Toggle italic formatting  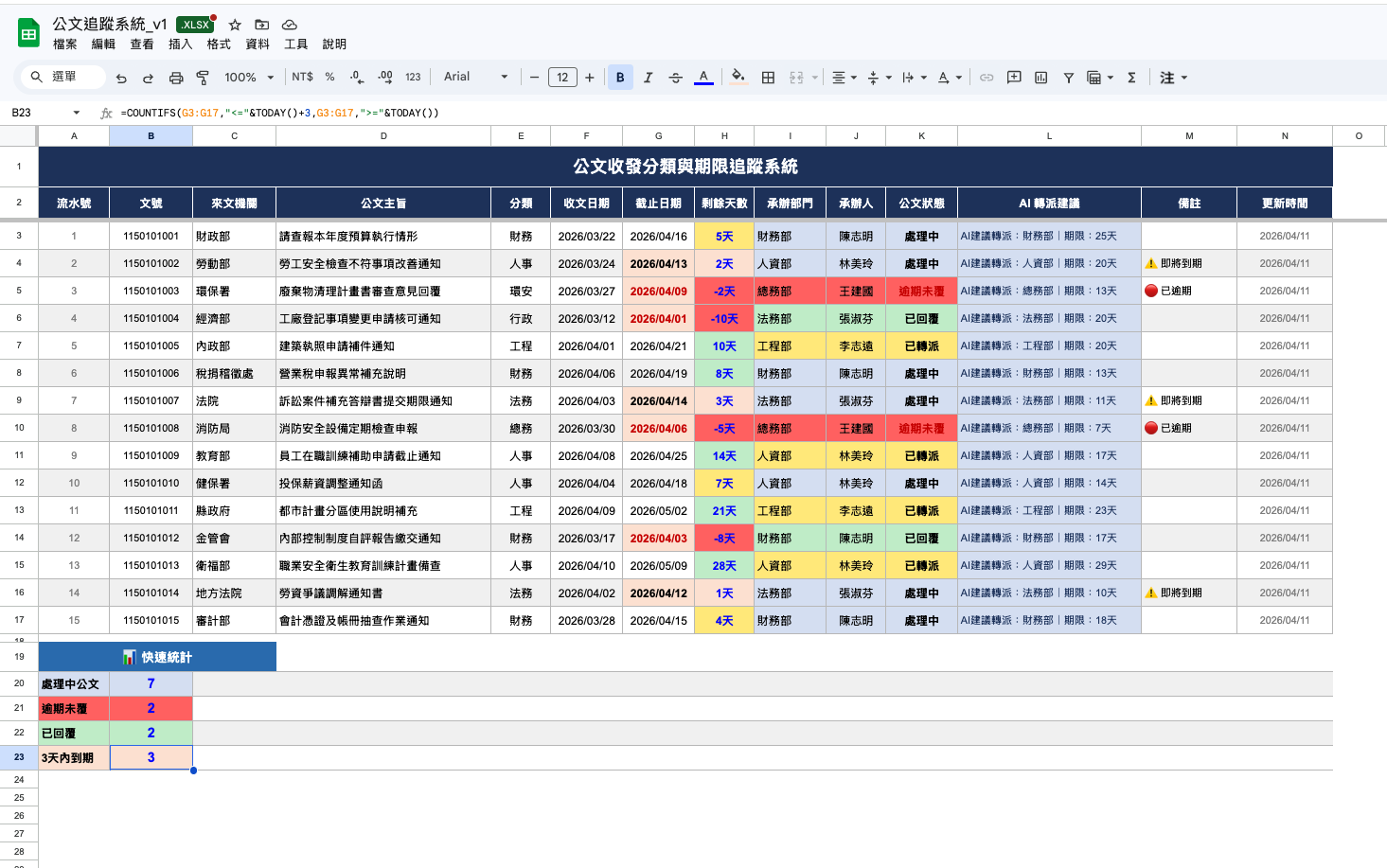(x=649, y=78)
